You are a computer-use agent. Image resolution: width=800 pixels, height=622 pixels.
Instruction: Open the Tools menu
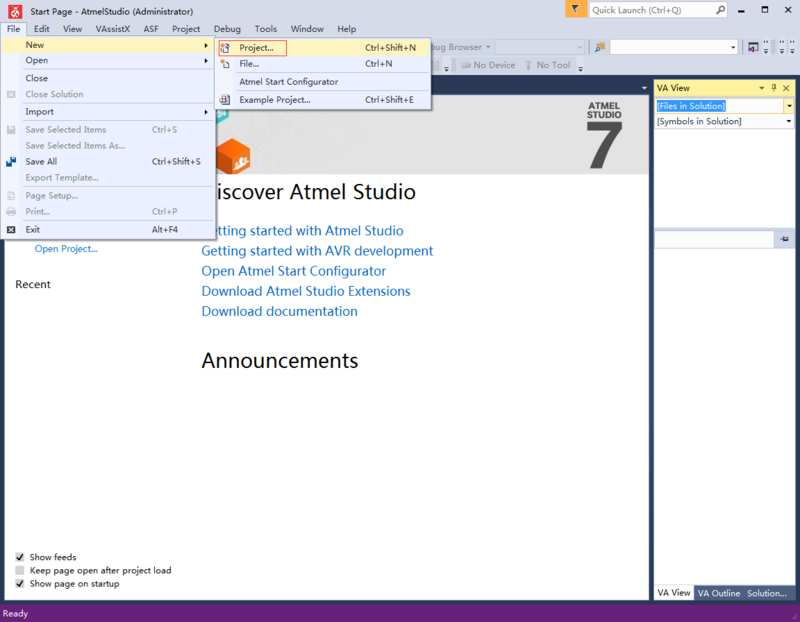(x=266, y=29)
